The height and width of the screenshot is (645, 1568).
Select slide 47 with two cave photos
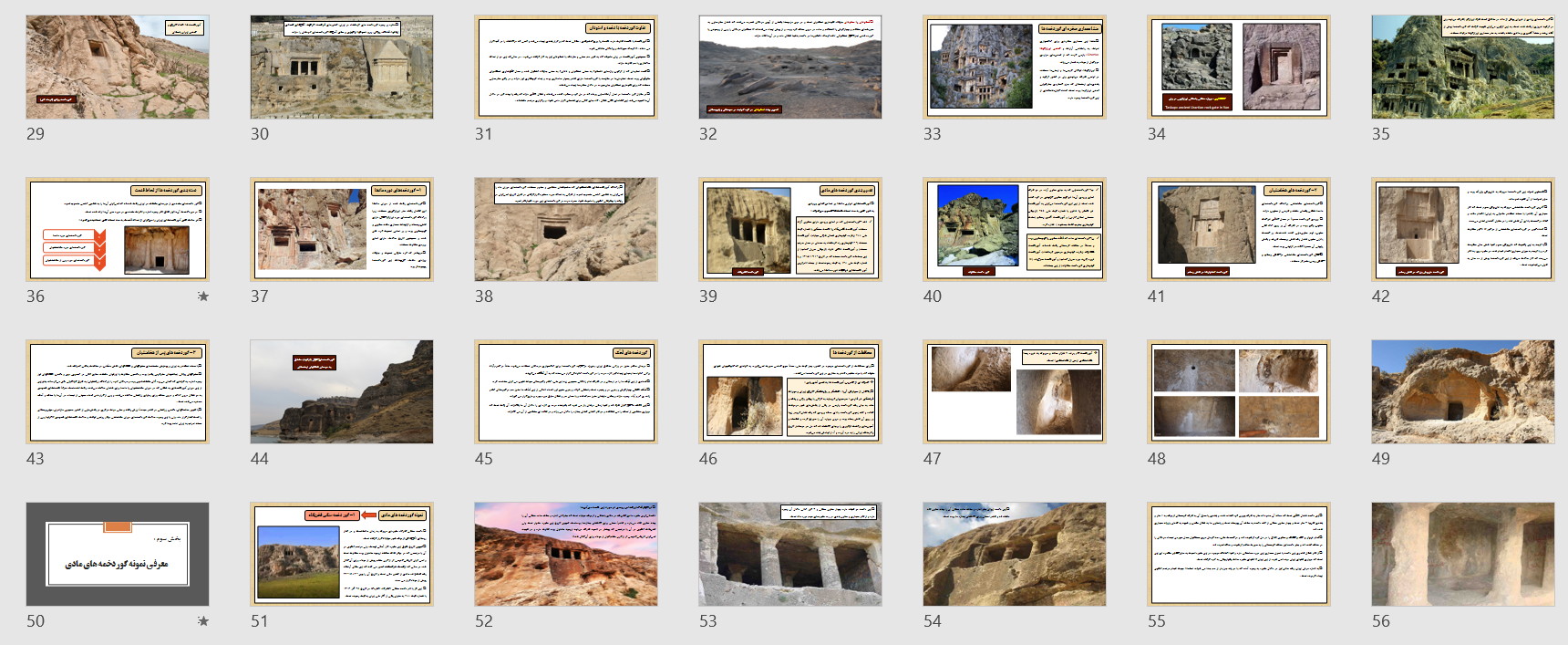(1014, 391)
